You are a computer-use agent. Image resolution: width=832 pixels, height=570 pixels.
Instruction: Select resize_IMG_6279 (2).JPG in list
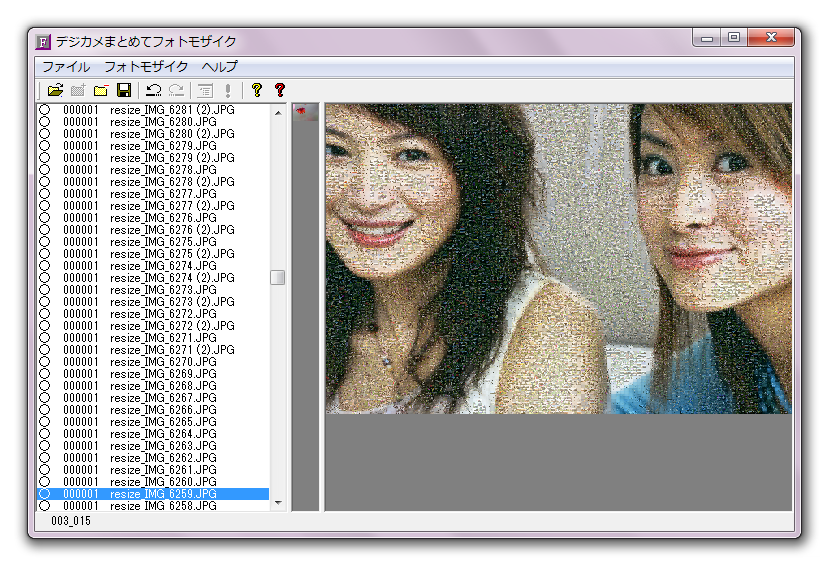click(153, 158)
